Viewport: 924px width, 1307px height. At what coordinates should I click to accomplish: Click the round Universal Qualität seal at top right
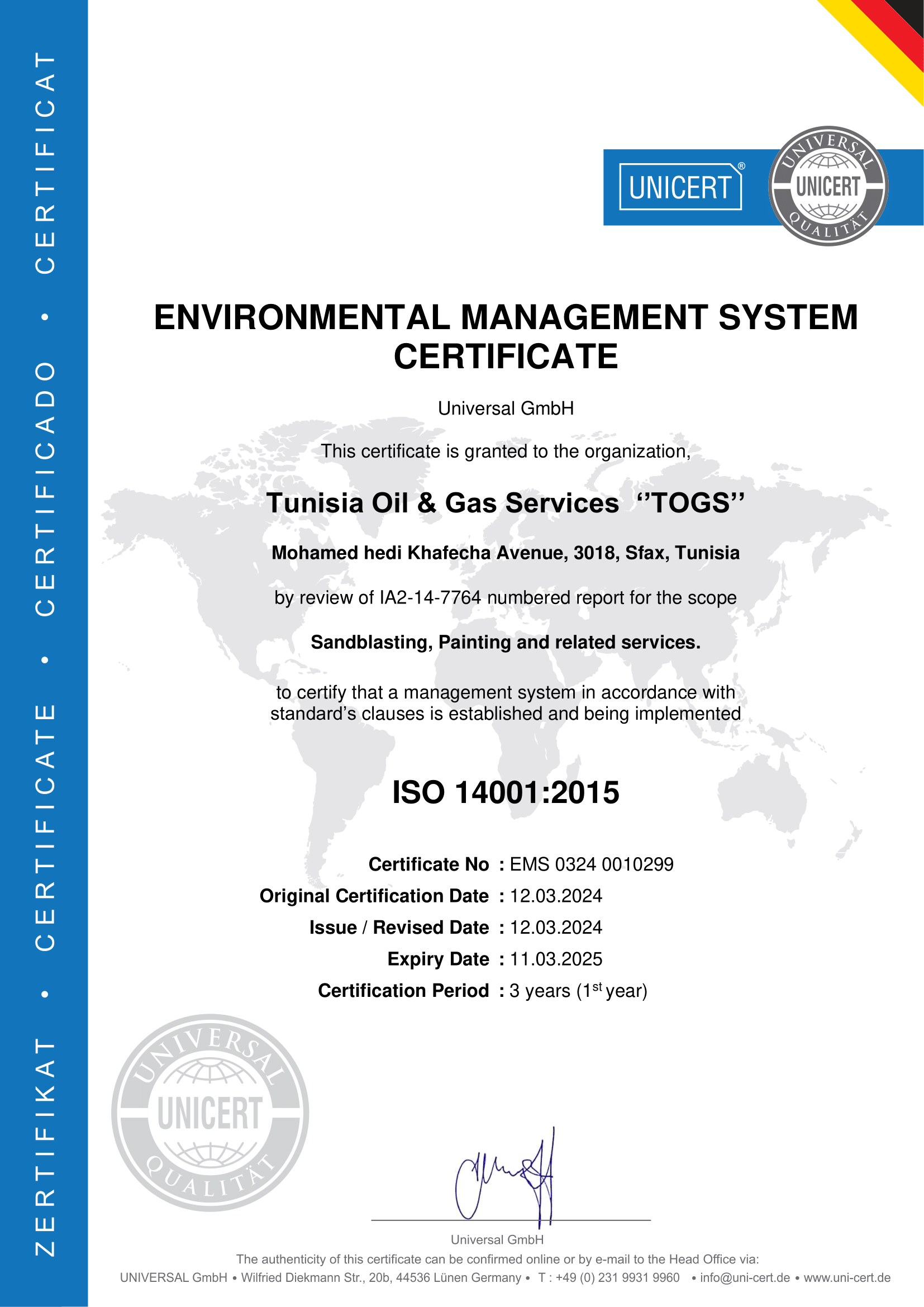coord(828,186)
